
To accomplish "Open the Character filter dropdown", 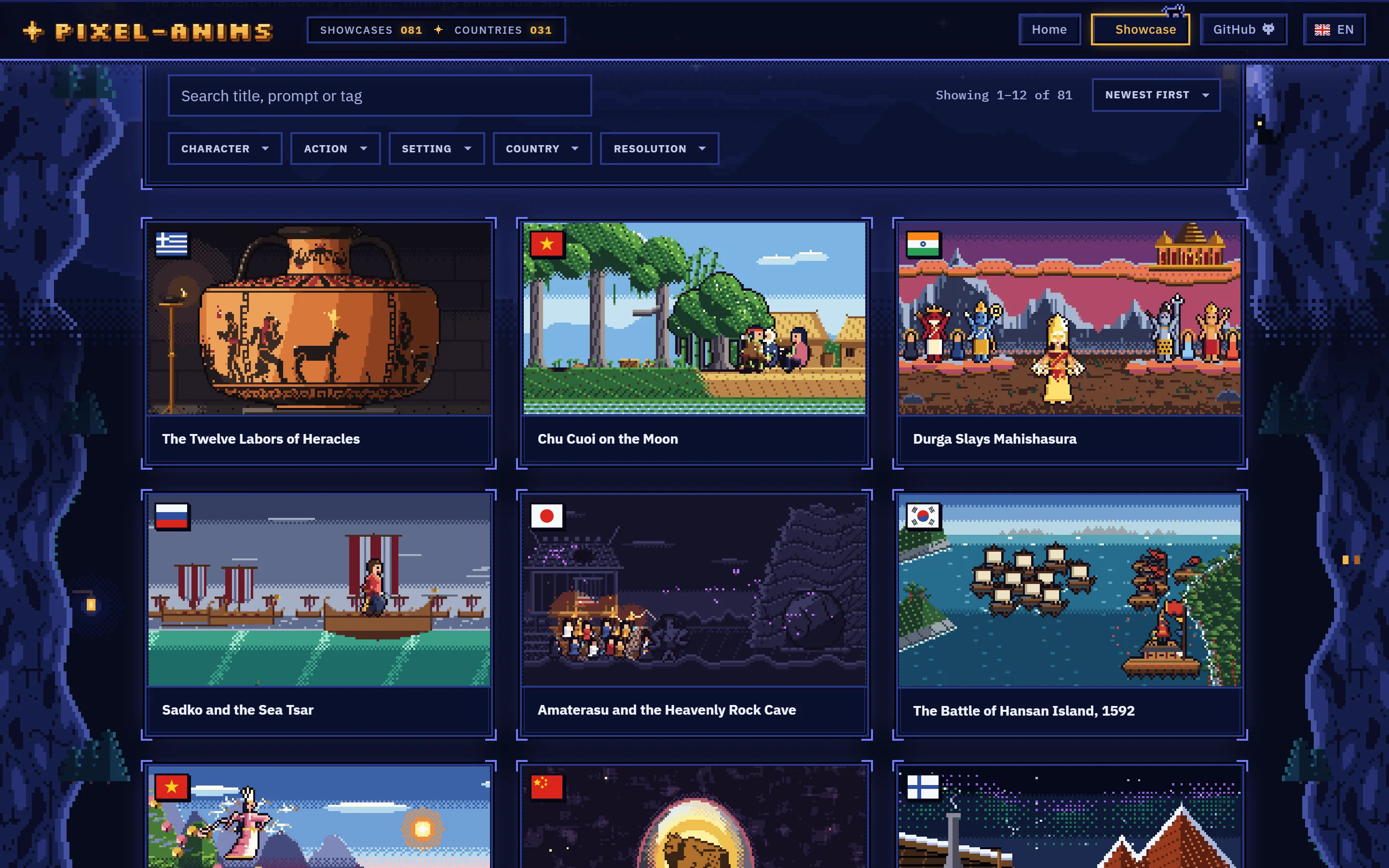I will [225, 149].
